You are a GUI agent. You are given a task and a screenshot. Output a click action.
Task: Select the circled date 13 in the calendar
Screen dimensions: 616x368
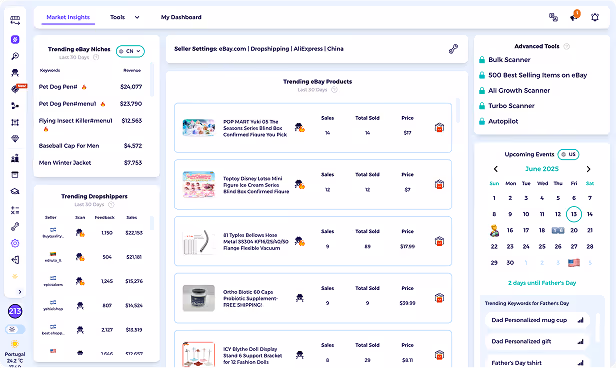pyautogui.click(x=574, y=214)
